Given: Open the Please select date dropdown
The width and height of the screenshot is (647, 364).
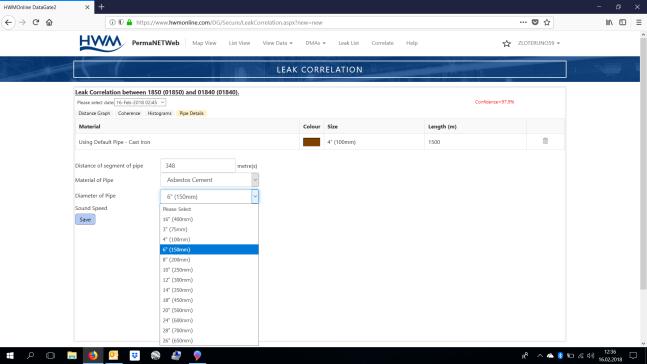Looking at the screenshot, I should 140,102.
